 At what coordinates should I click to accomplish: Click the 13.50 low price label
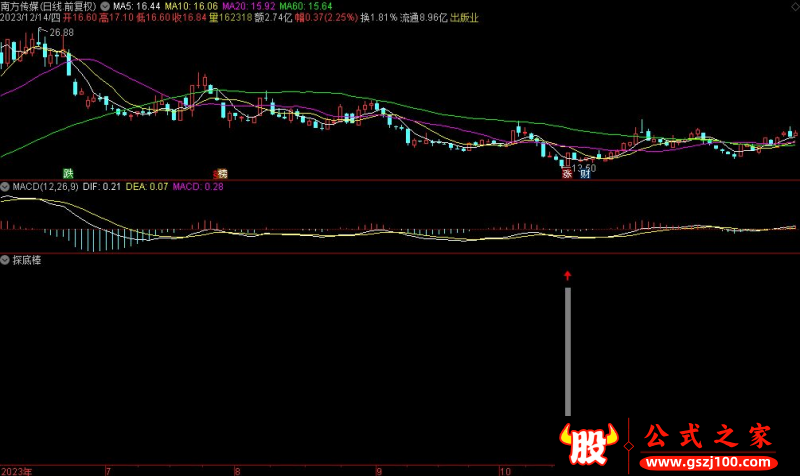584,167
